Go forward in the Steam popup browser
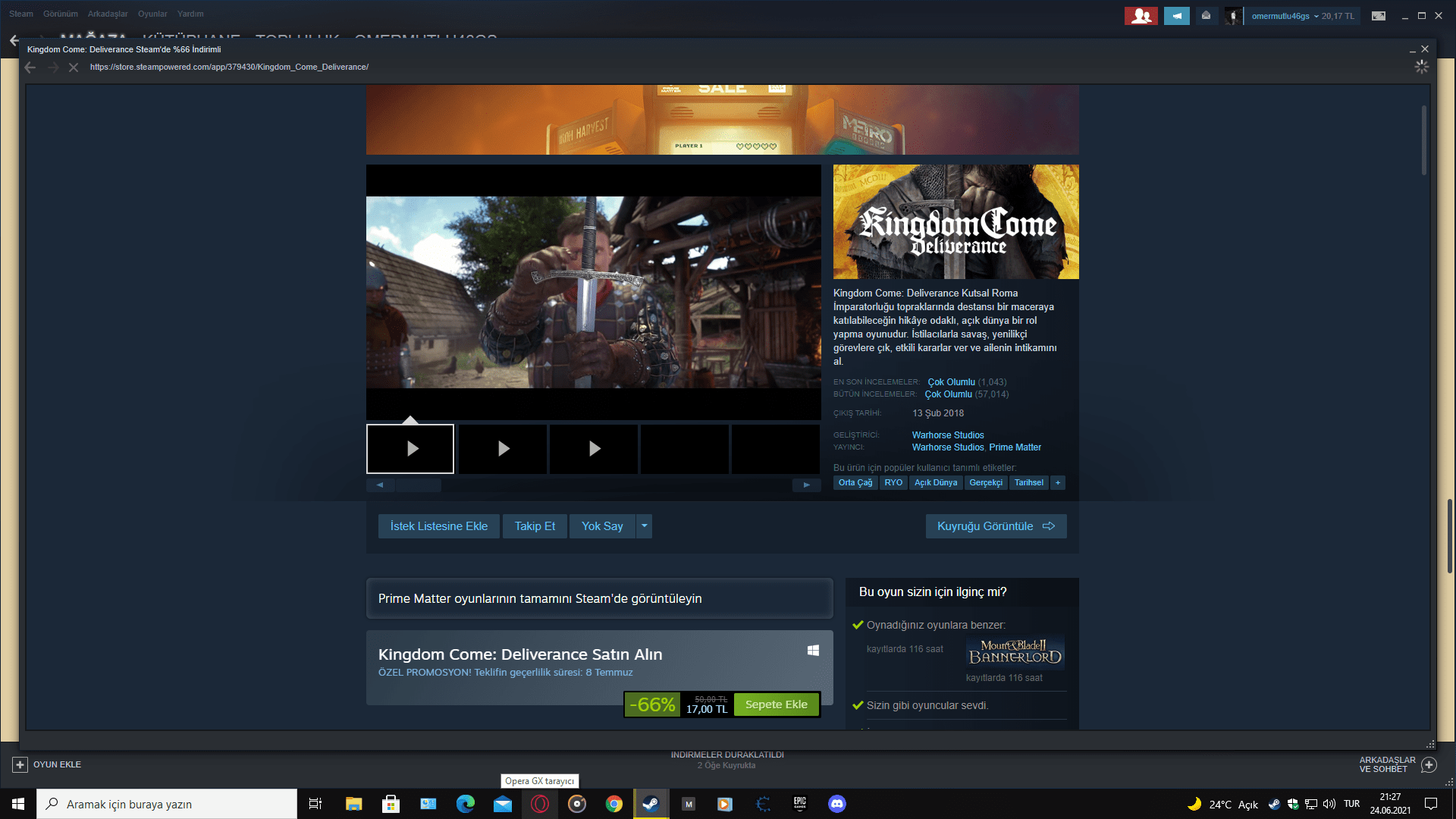The width and height of the screenshot is (1456, 819). click(52, 67)
